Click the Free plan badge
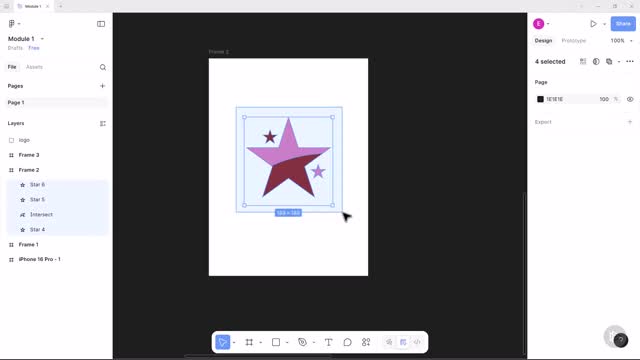The width and height of the screenshot is (640, 360). click(x=34, y=48)
